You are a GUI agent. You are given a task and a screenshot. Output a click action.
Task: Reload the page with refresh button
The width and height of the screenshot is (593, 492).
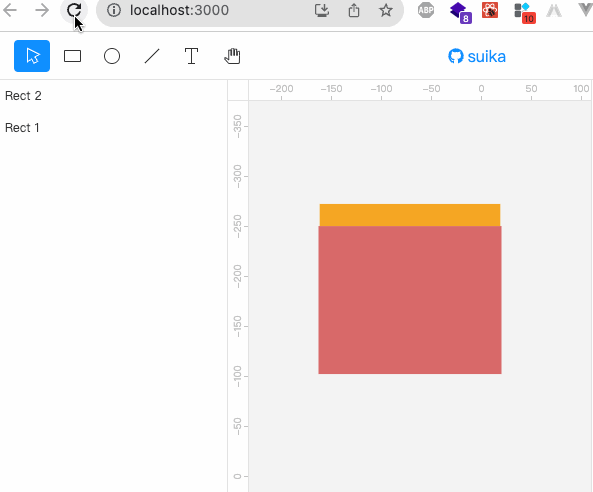[x=74, y=10]
